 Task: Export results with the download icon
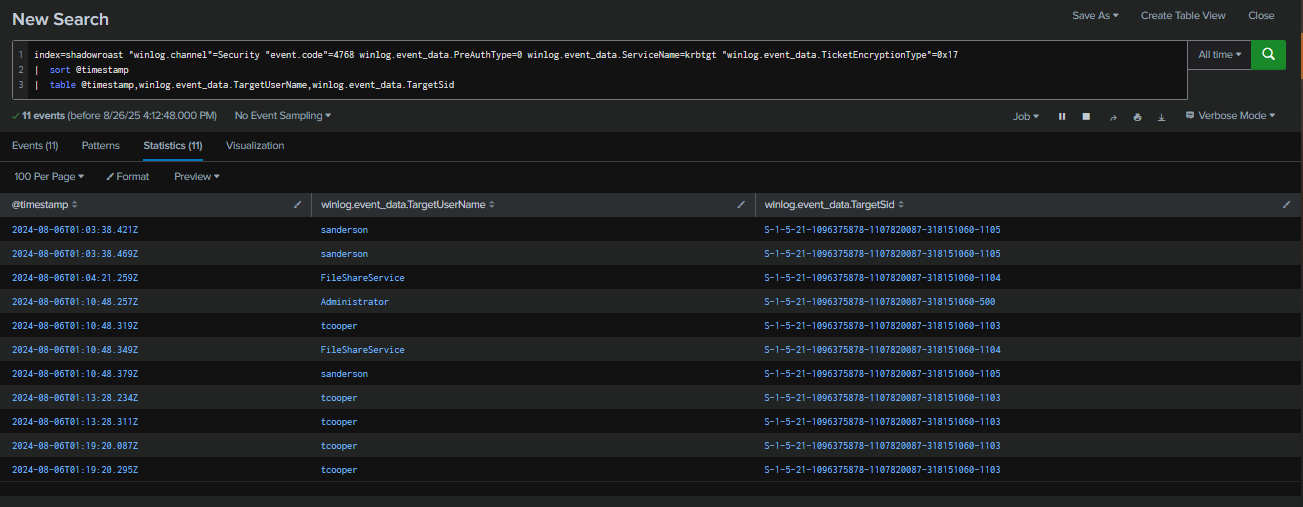click(1161, 117)
